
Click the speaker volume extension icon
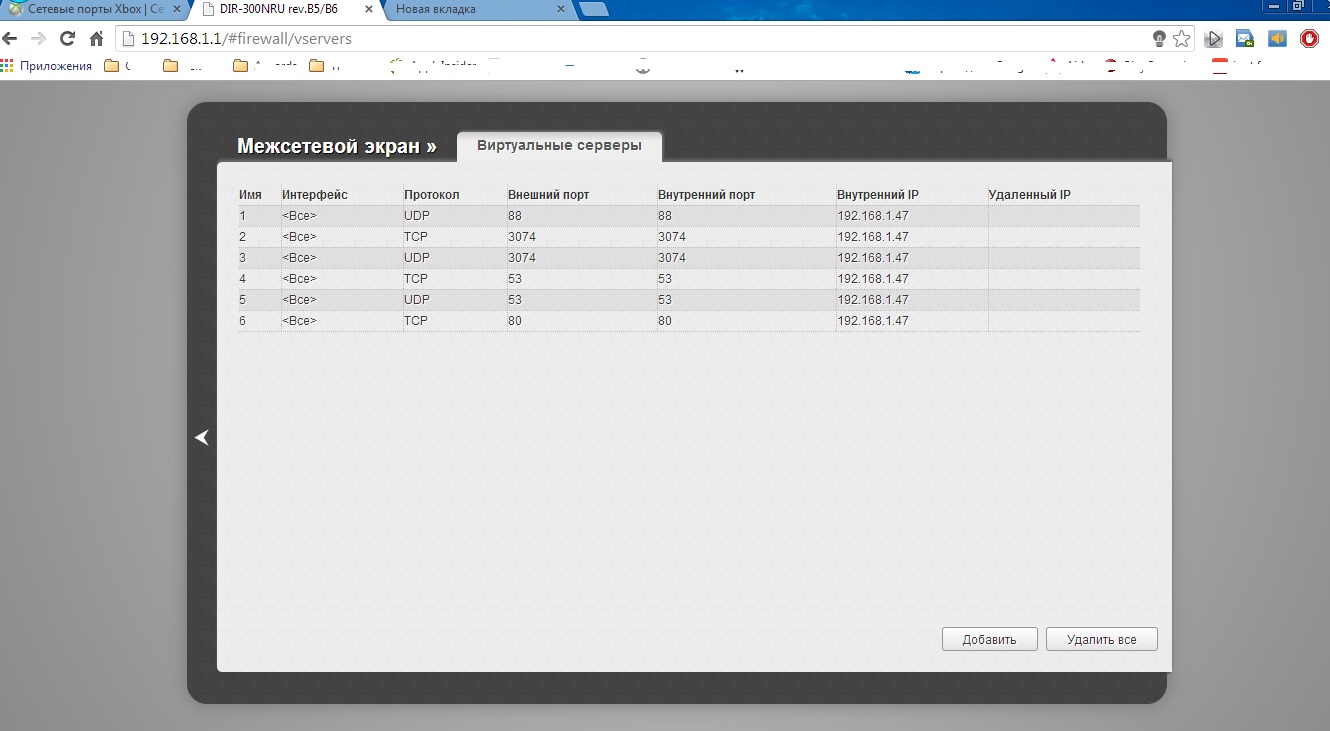click(x=1277, y=39)
